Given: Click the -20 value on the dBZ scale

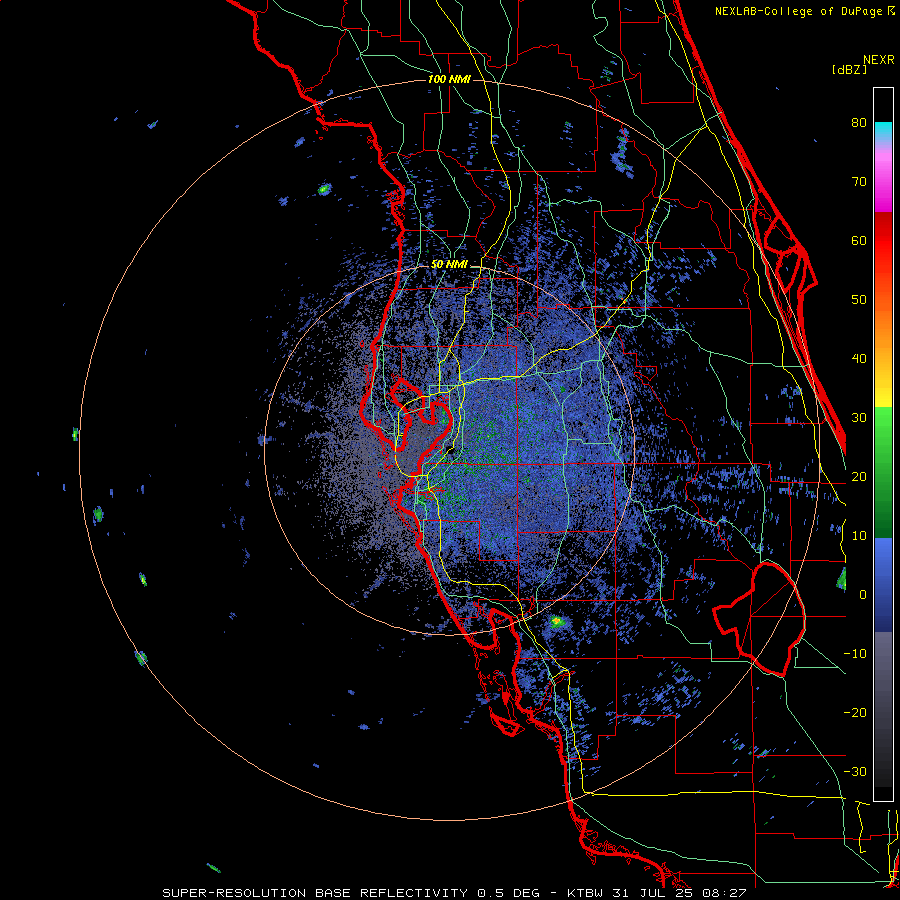Looking at the screenshot, I should [855, 712].
